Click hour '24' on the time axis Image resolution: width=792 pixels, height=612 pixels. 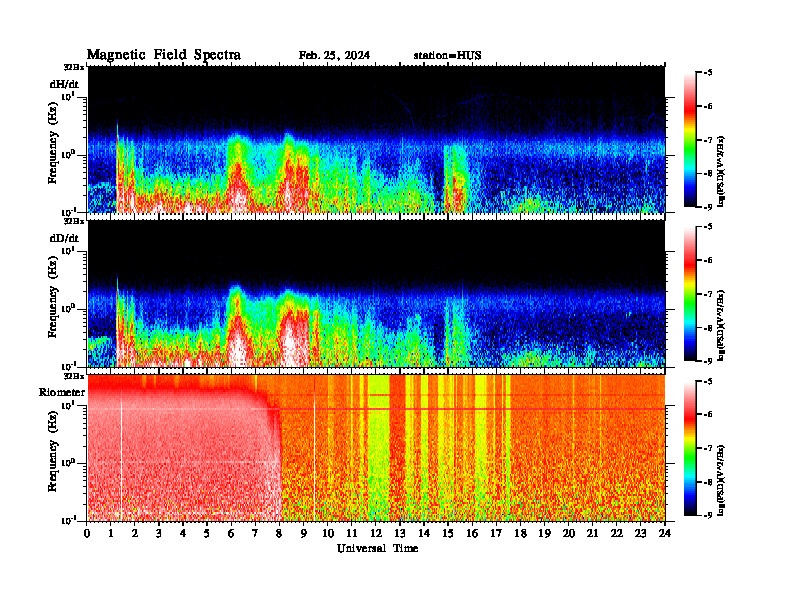pos(665,533)
